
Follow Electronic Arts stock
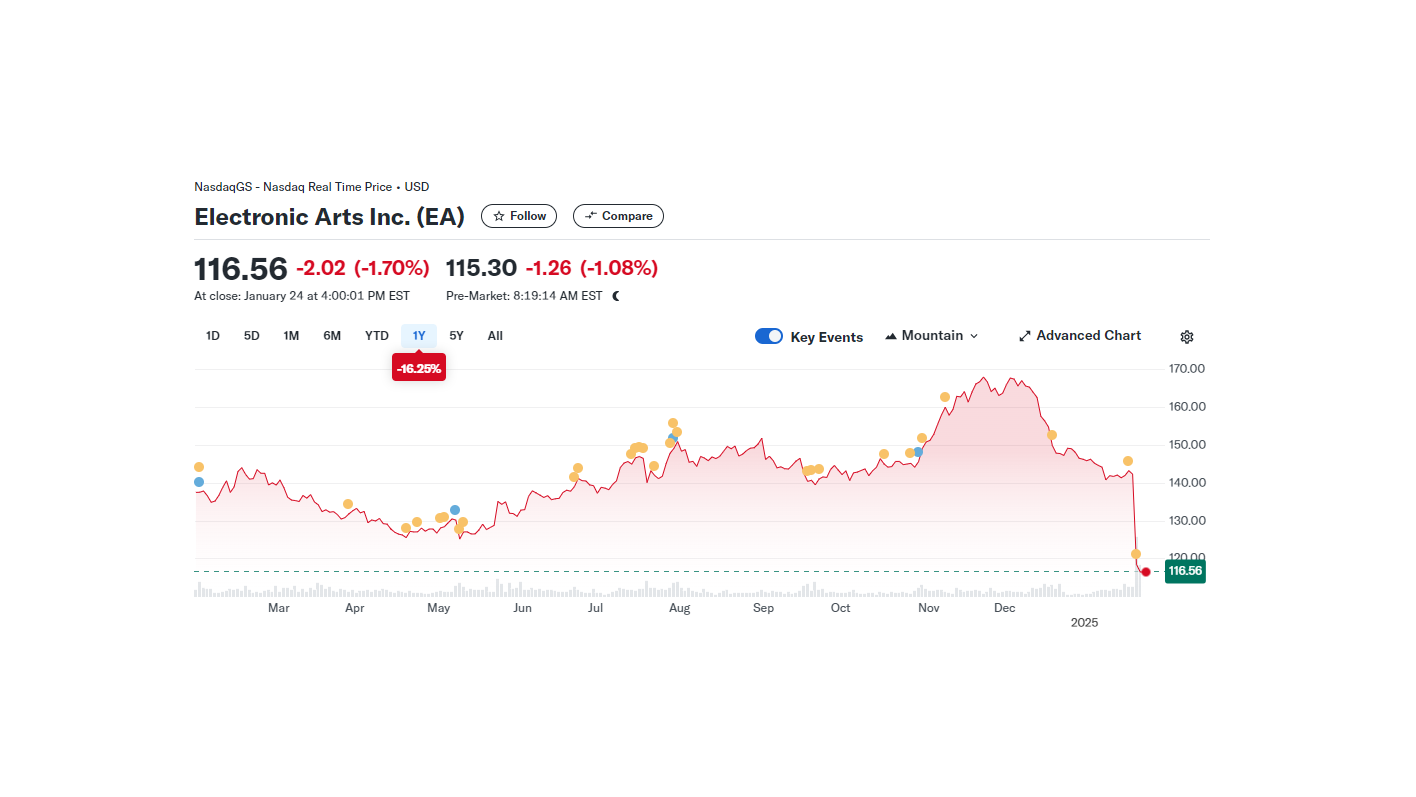519,216
